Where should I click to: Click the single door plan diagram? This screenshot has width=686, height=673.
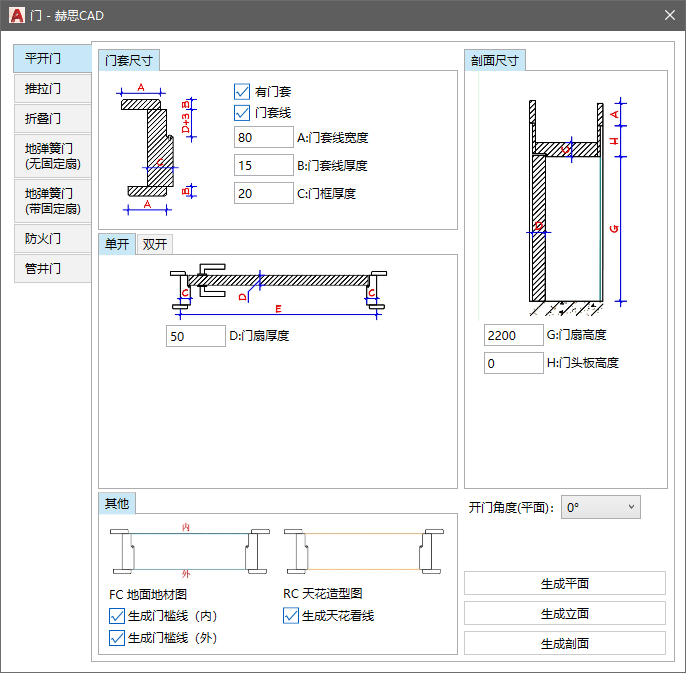click(278, 291)
